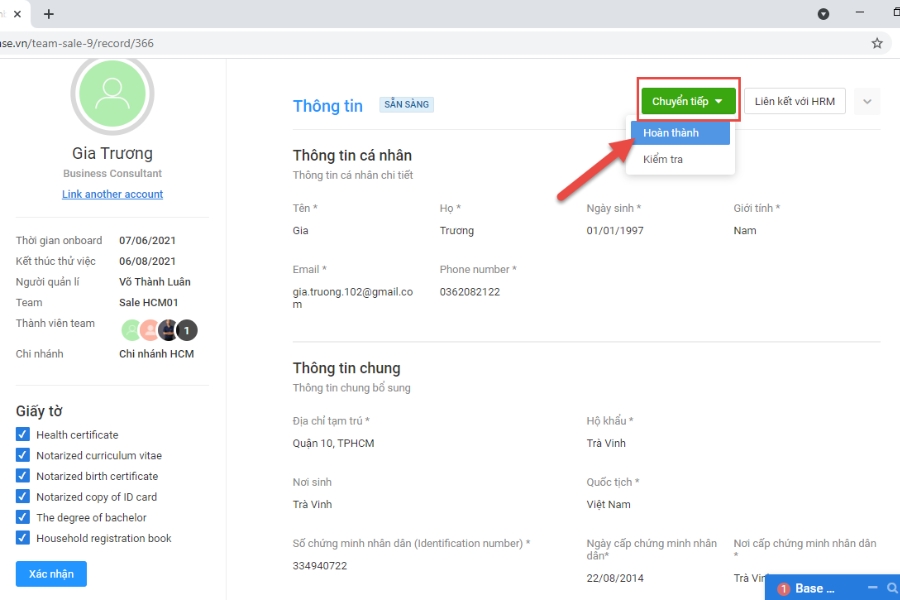Click the Xác nhận button
The image size is (900, 600).
(x=51, y=574)
